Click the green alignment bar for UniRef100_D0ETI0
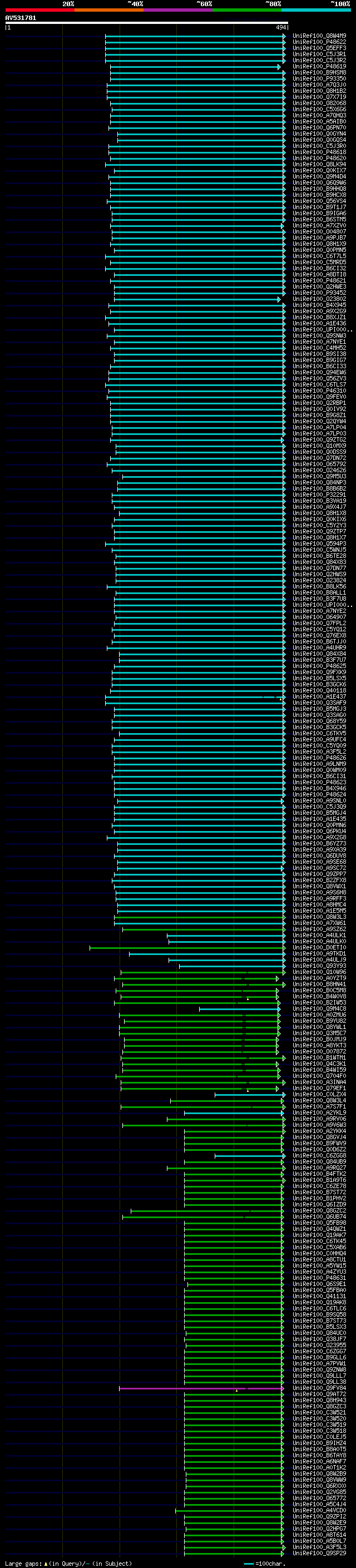Screen dimensions: 356x1568 [187, 948]
